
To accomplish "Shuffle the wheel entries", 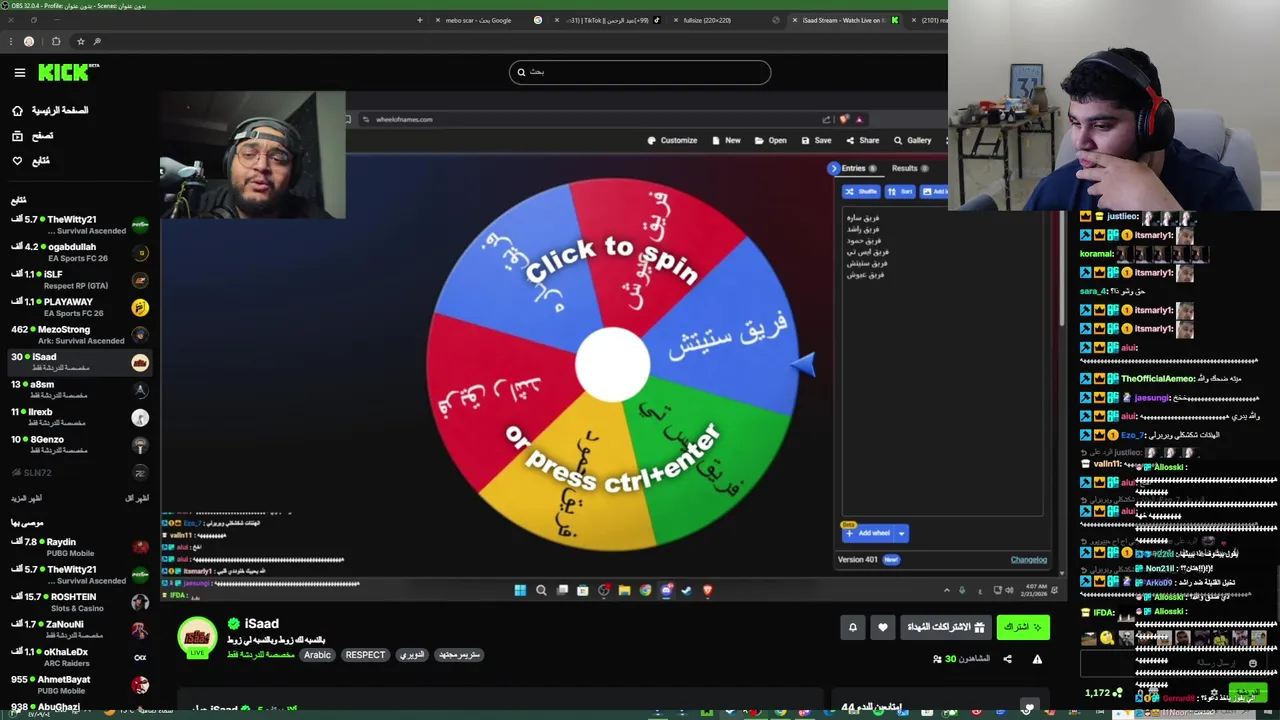I will [x=861, y=191].
